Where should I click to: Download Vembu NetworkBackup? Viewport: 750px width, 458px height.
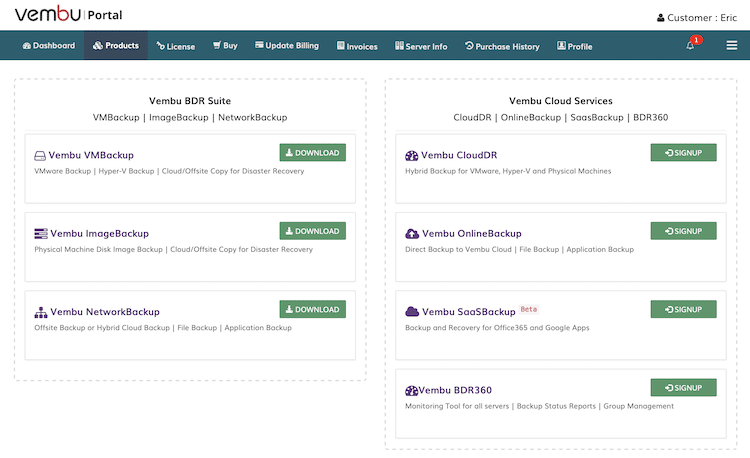pyautogui.click(x=312, y=309)
